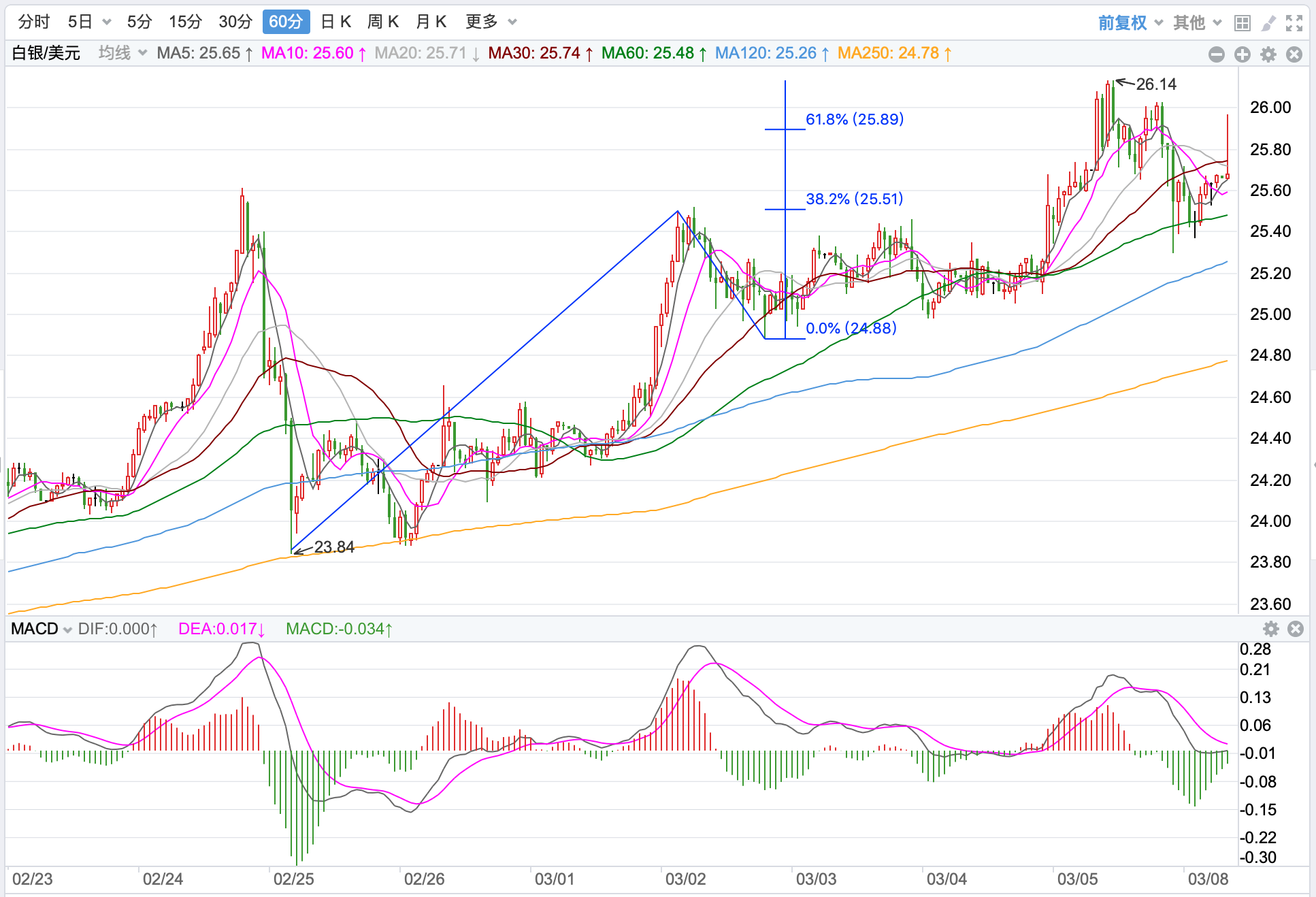This screenshot has height=897, width=1316.
Task: Click the MA60: 25.48 label
Action: click(655, 53)
